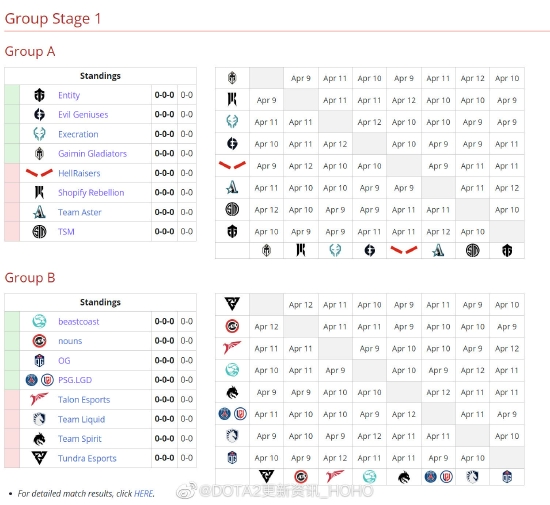Open the Execration team link
Viewport: 550px width, 505px height.
78,134
